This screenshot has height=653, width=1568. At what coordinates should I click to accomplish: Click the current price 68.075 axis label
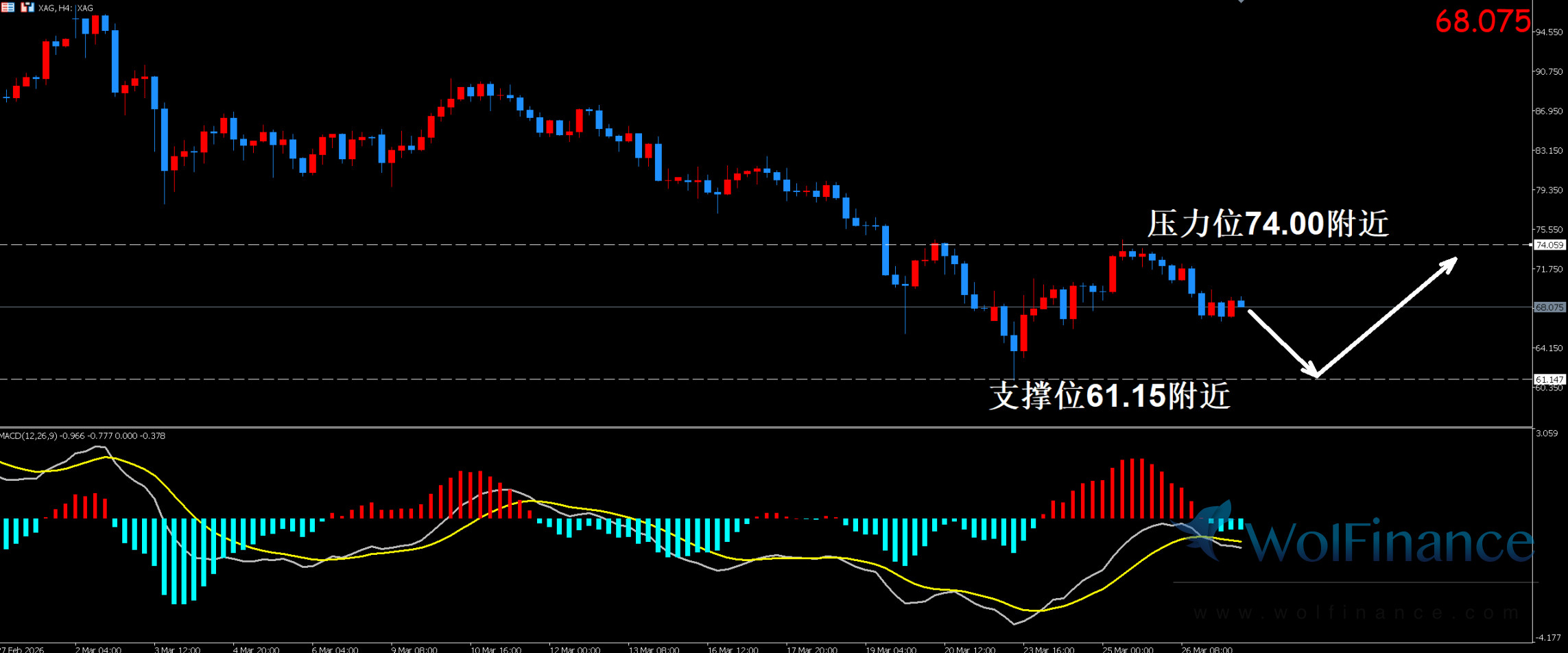pyautogui.click(x=1549, y=307)
